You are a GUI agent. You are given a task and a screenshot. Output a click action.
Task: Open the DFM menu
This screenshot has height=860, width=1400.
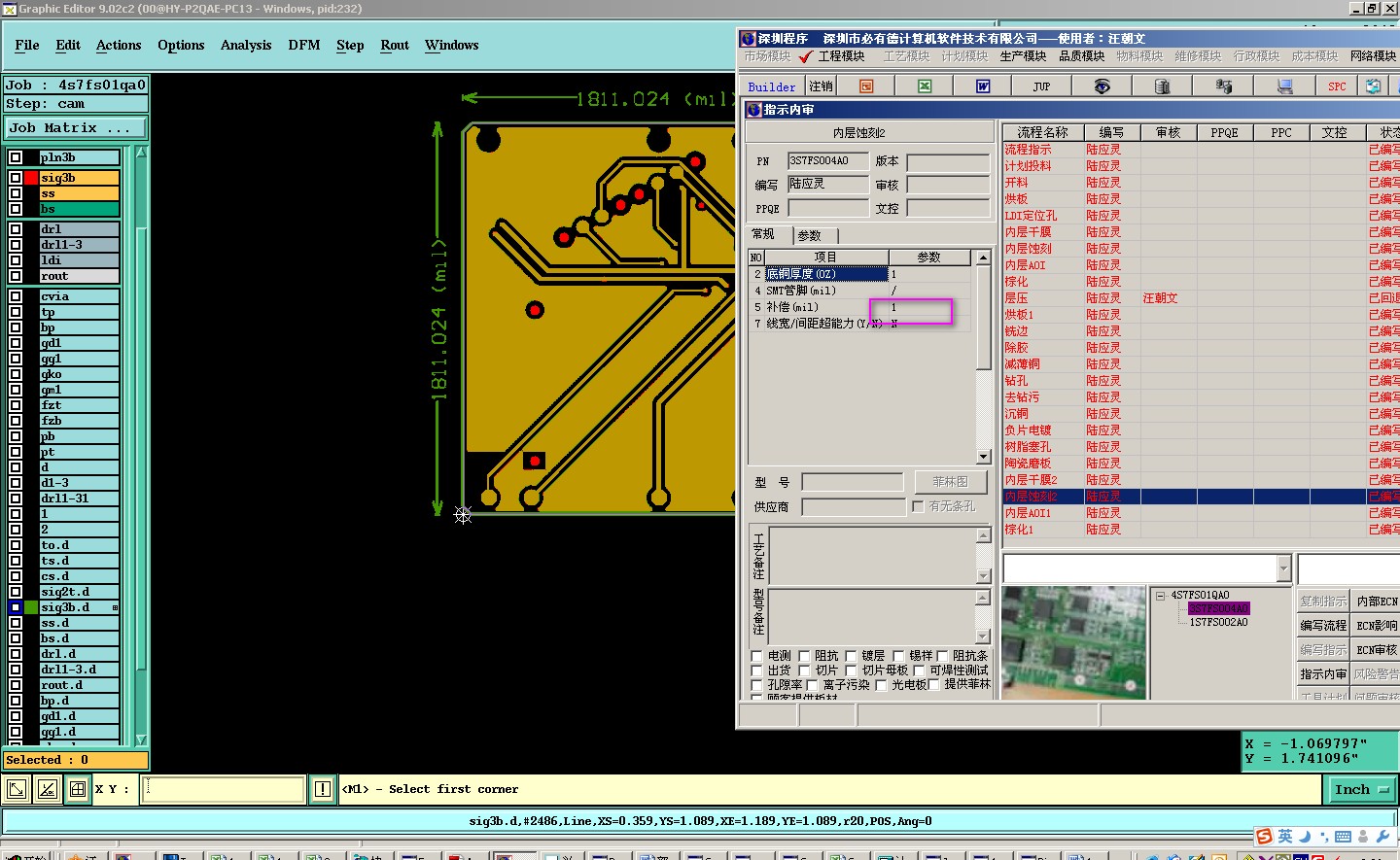(304, 45)
